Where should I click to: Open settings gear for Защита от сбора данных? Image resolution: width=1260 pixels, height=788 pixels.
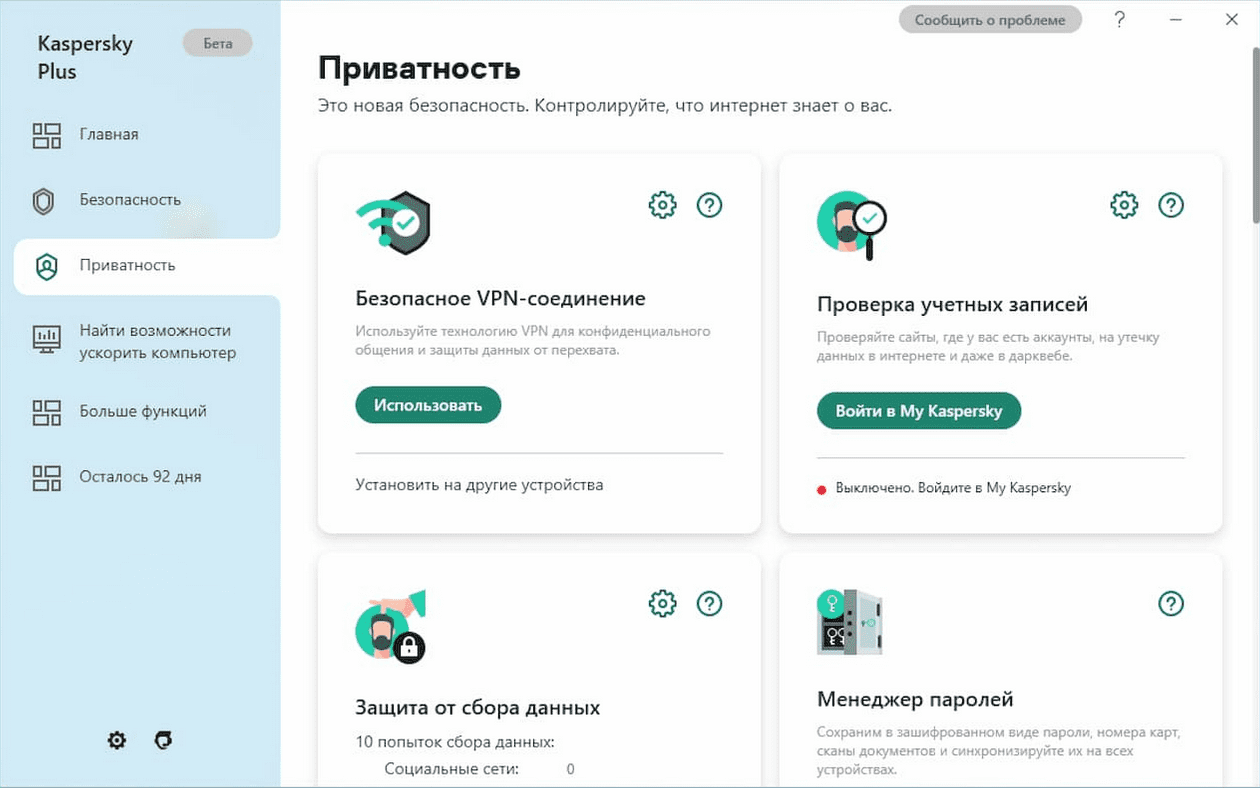pyautogui.click(x=662, y=603)
